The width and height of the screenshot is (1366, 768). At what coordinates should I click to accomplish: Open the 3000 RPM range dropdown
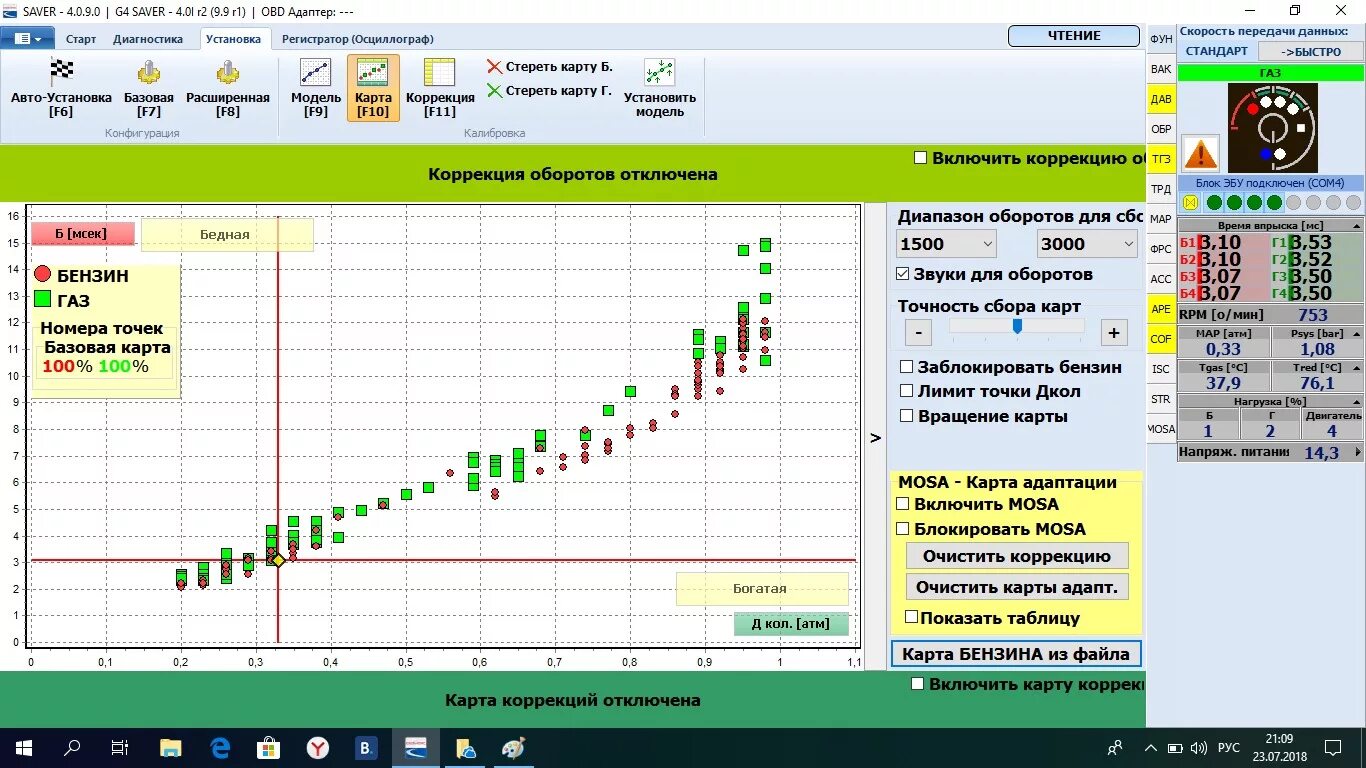[x=1088, y=244]
